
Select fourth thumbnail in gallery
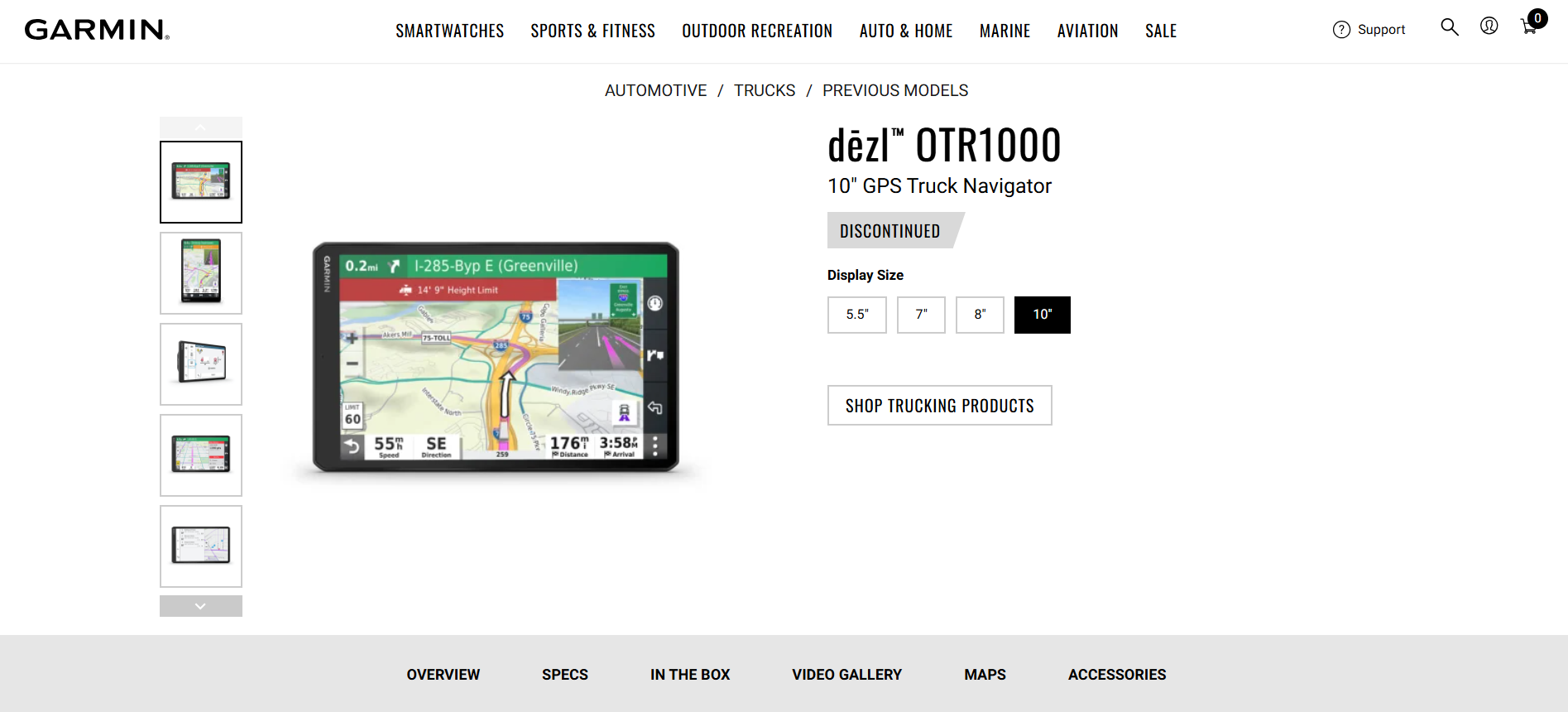201,455
